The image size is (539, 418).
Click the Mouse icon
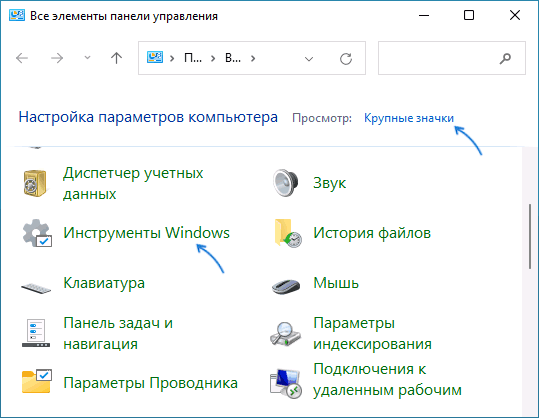tap(286, 286)
